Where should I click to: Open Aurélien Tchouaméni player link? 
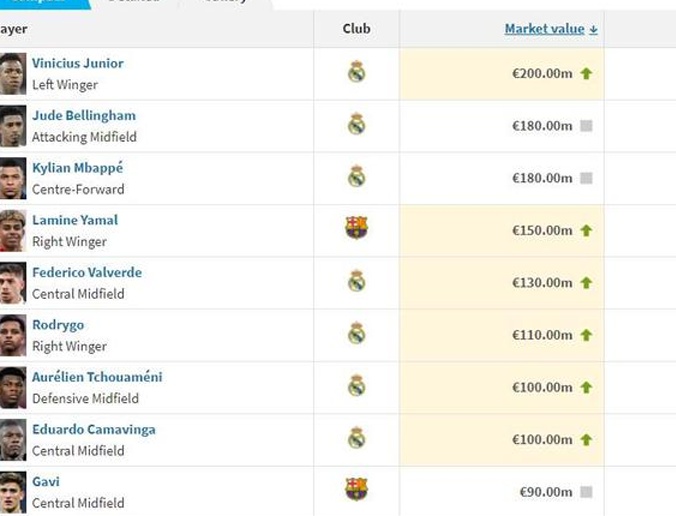(x=97, y=377)
